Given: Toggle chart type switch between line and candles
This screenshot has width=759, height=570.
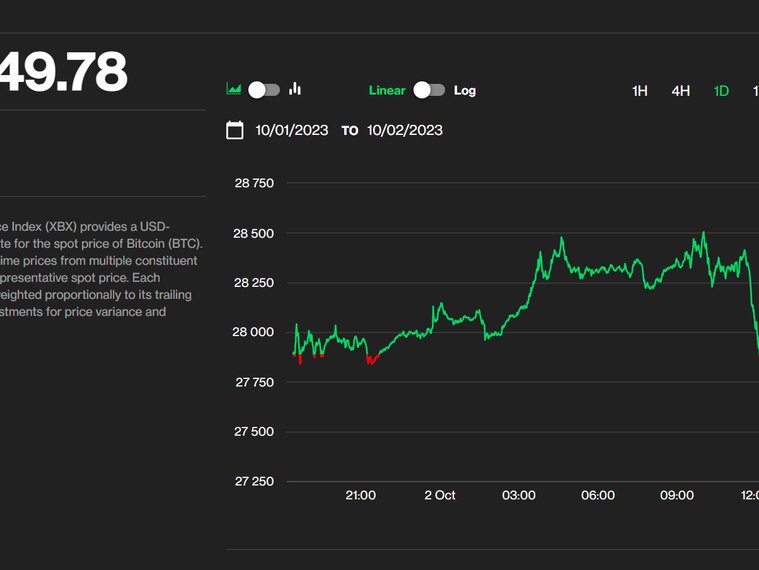Looking at the screenshot, I should pos(264,90).
